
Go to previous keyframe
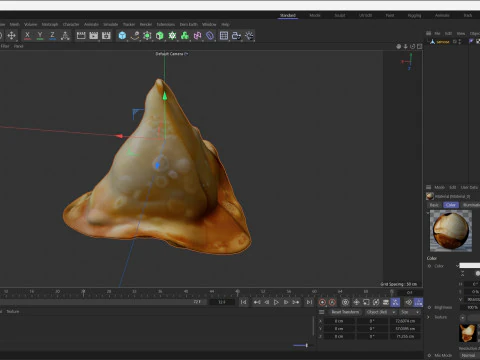(x=257, y=302)
